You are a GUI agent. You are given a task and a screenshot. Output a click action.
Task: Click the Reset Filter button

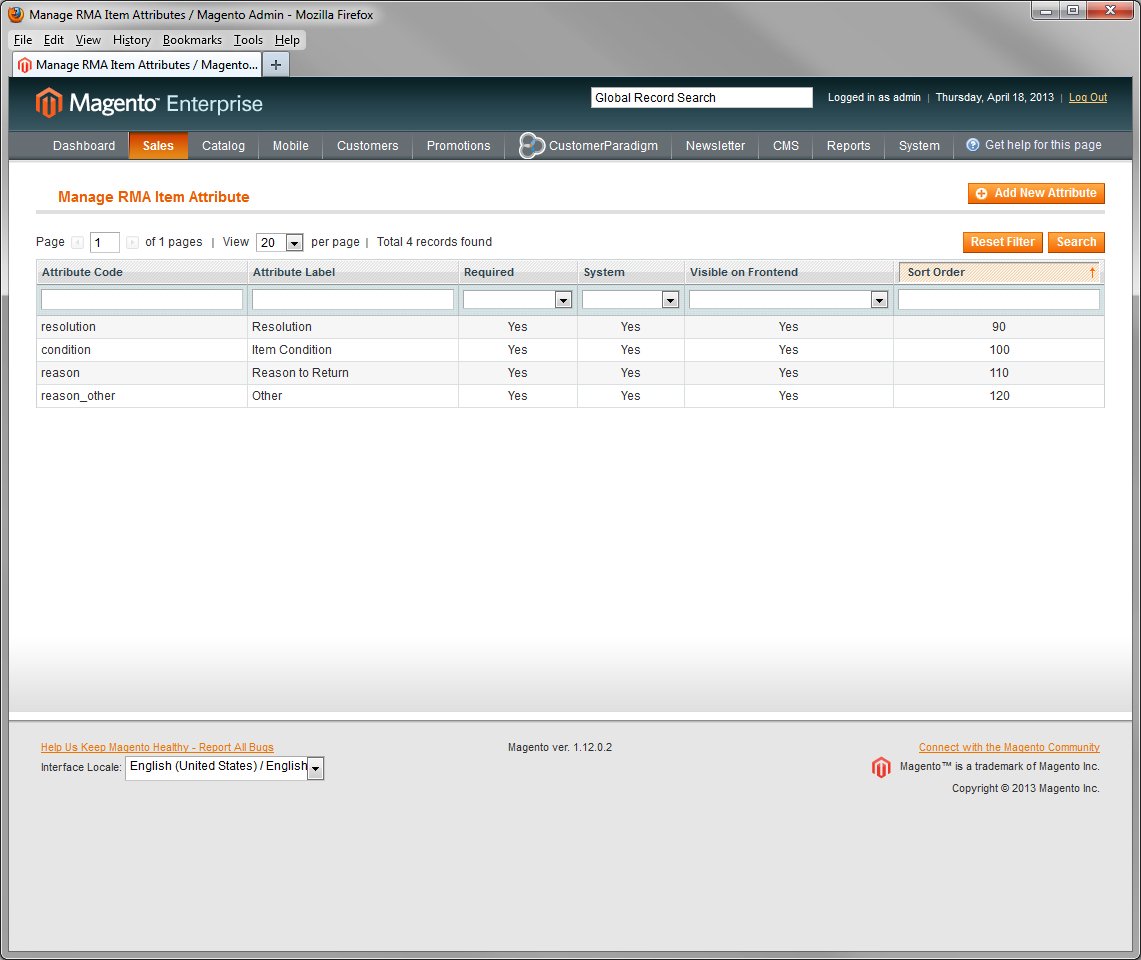tap(1002, 242)
